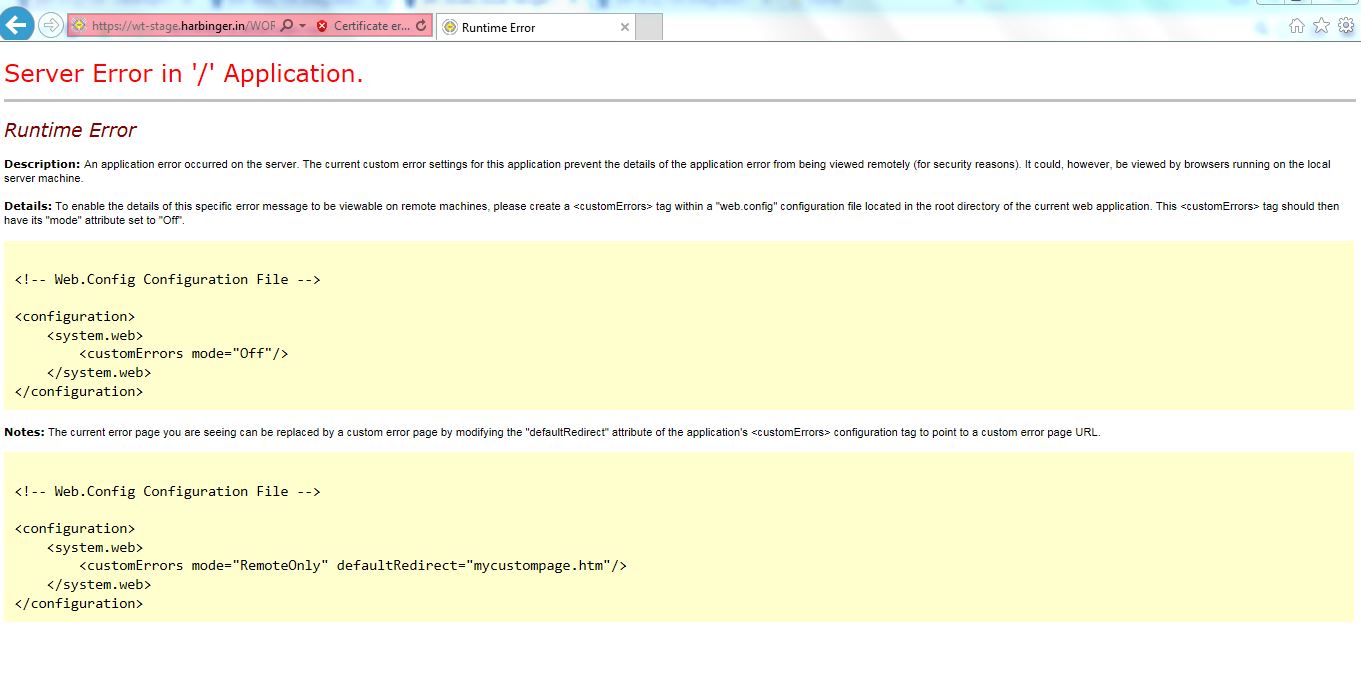Click the bold "Description:" label
This screenshot has width=1361, height=692.
click(42, 164)
